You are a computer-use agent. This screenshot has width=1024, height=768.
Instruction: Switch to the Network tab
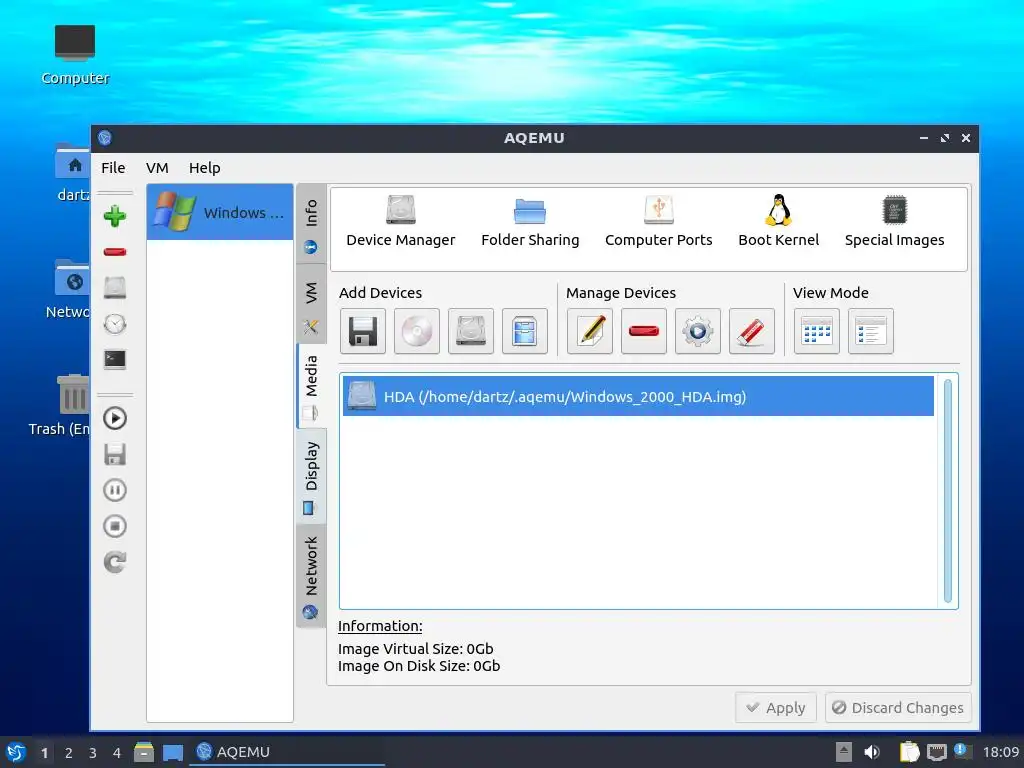pyautogui.click(x=312, y=575)
